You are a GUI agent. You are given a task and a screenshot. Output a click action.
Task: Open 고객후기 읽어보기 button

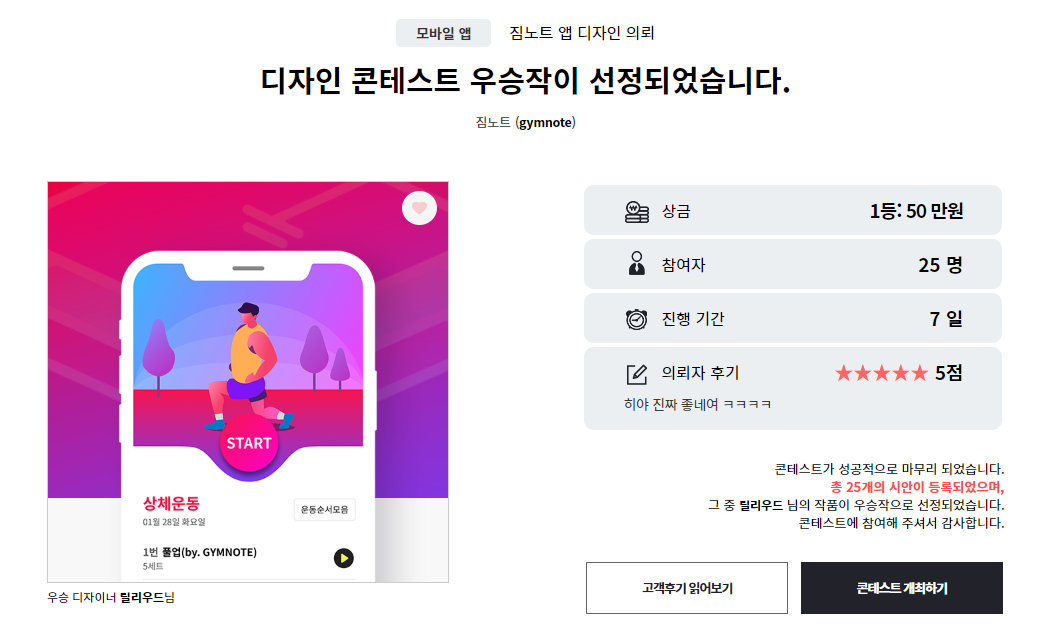point(686,588)
